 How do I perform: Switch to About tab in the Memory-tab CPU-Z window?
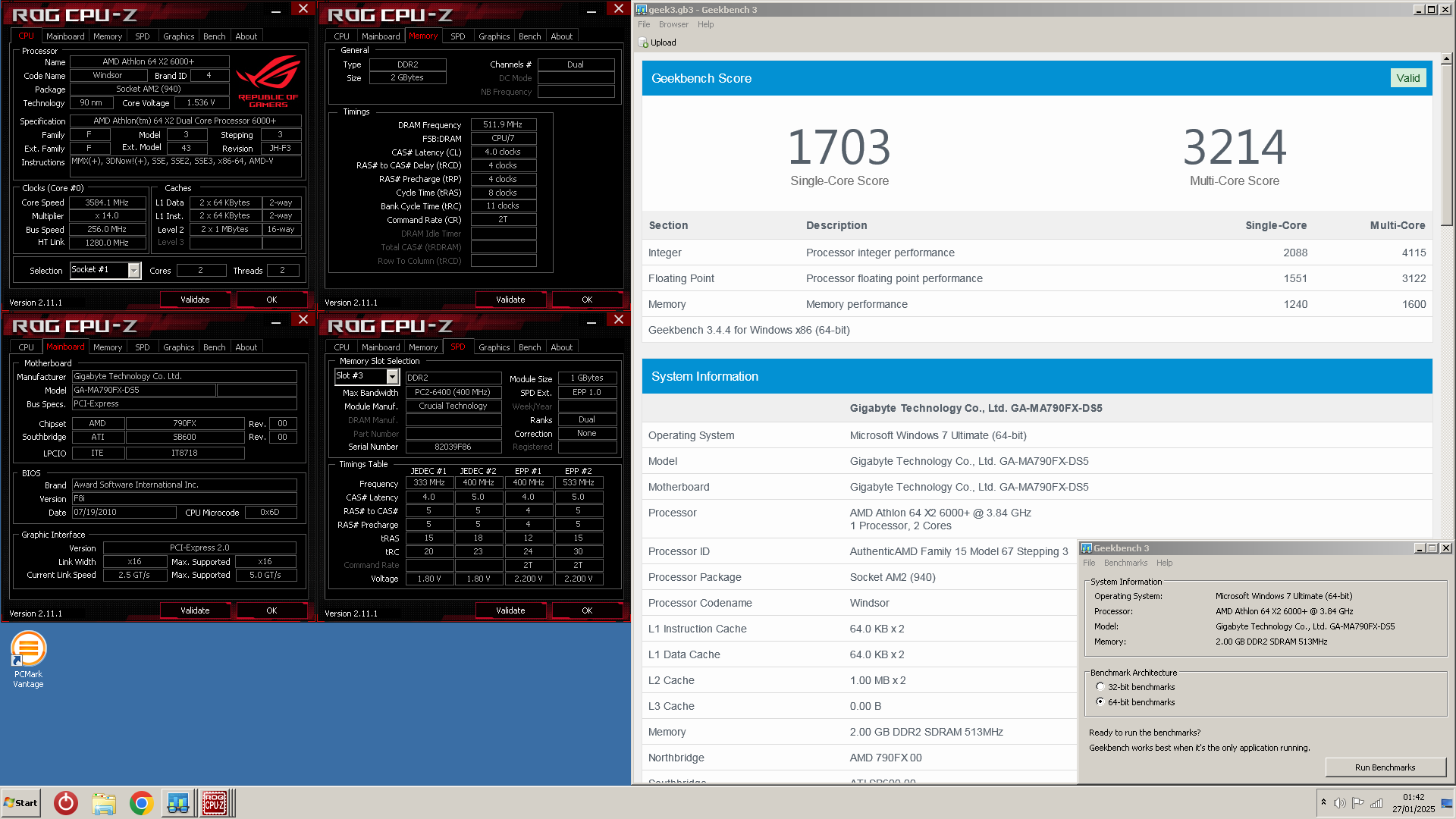pos(561,36)
